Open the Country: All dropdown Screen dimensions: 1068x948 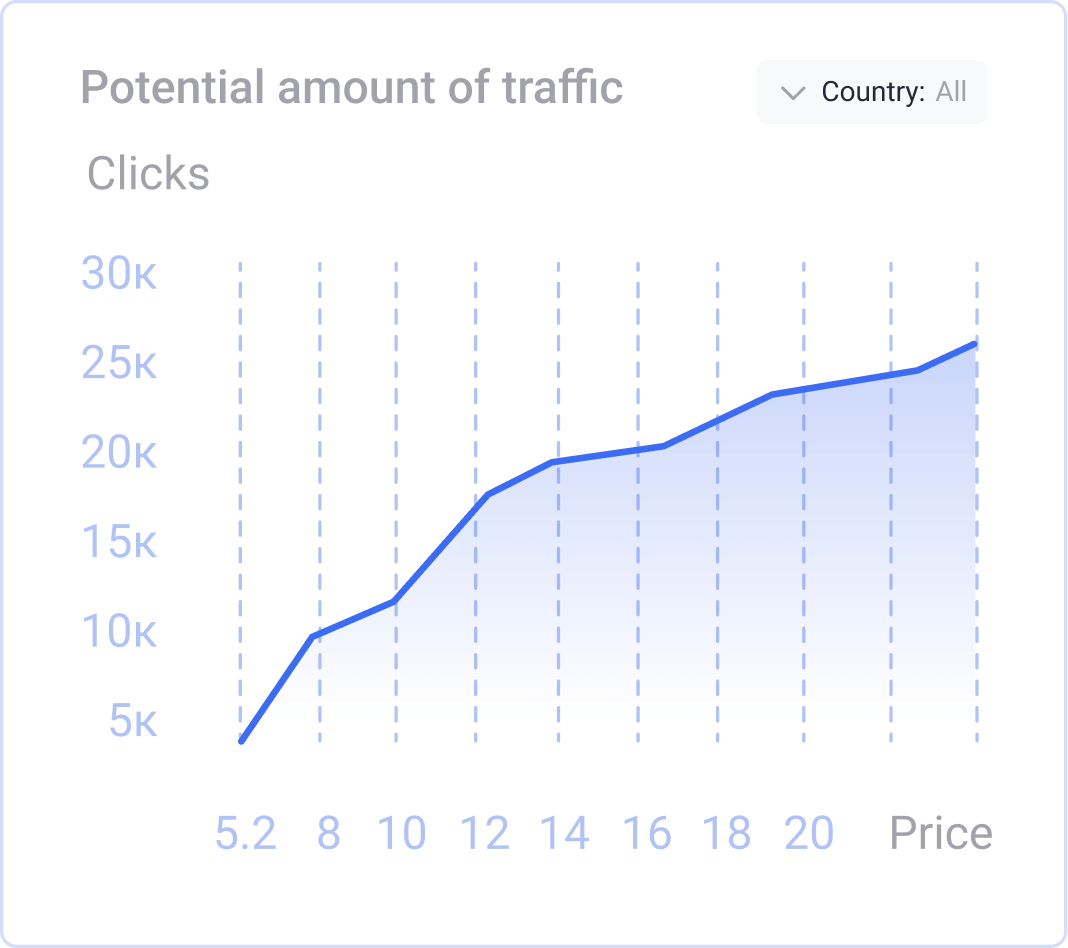point(872,92)
